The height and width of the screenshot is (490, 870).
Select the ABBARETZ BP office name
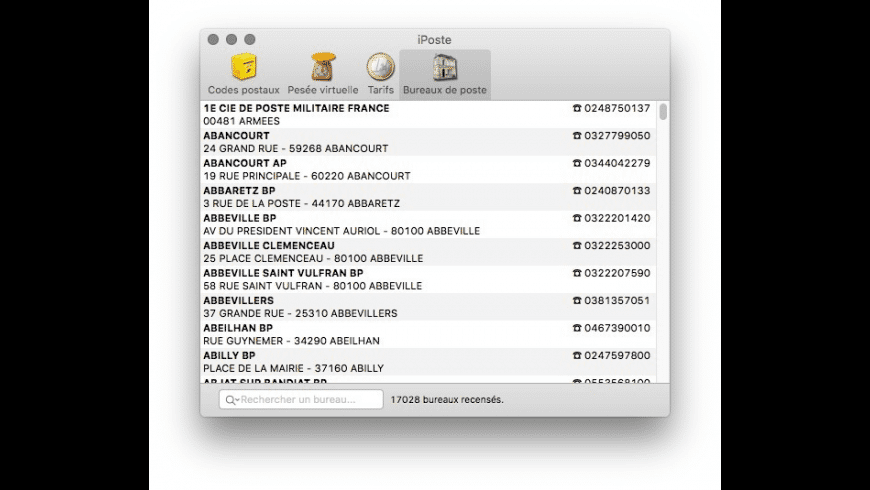[x=239, y=191]
